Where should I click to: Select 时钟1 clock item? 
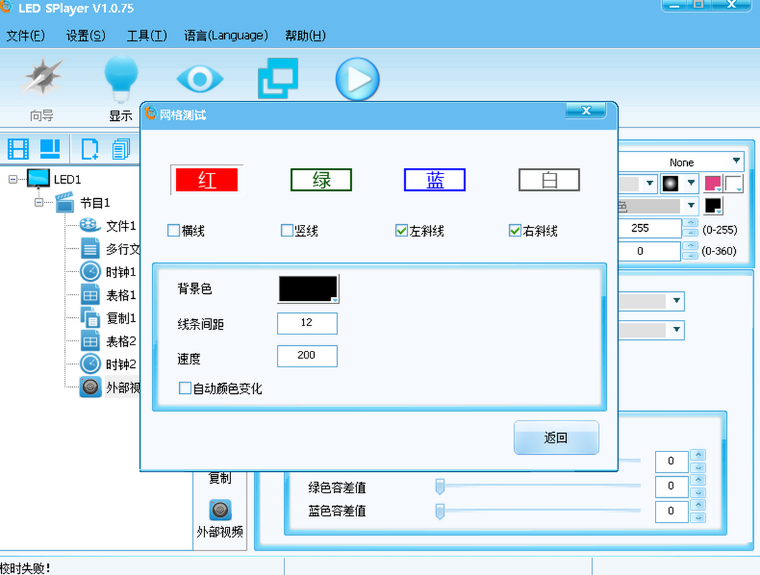(x=108, y=272)
